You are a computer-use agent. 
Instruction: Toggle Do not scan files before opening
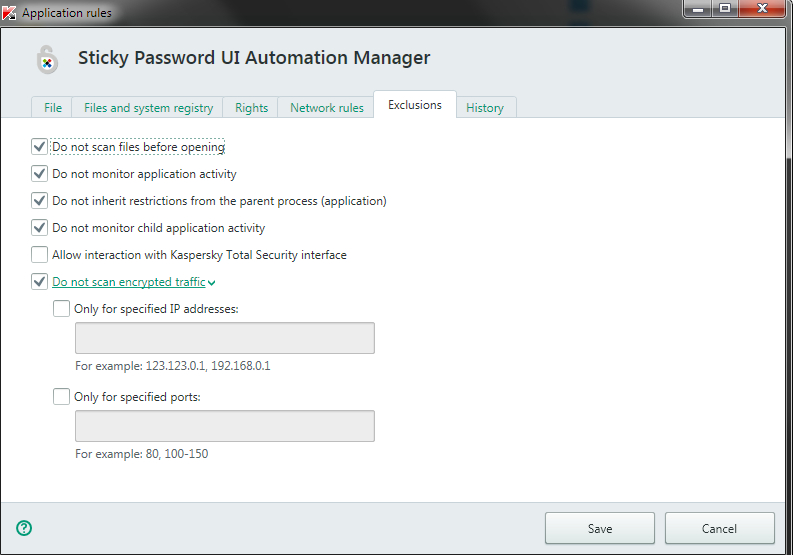coord(40,147)
